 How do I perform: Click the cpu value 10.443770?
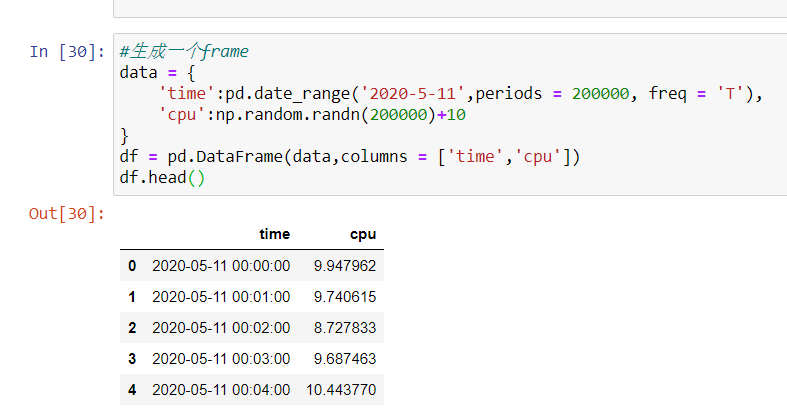342,389
